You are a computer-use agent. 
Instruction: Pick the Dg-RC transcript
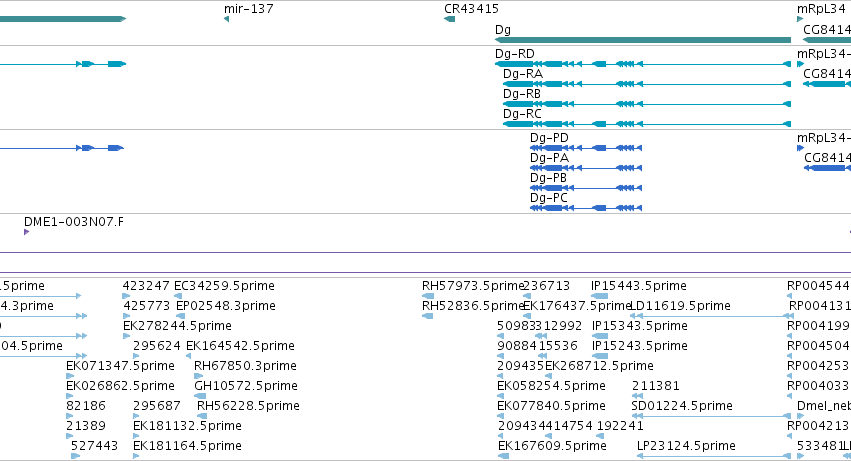(647, 124)
